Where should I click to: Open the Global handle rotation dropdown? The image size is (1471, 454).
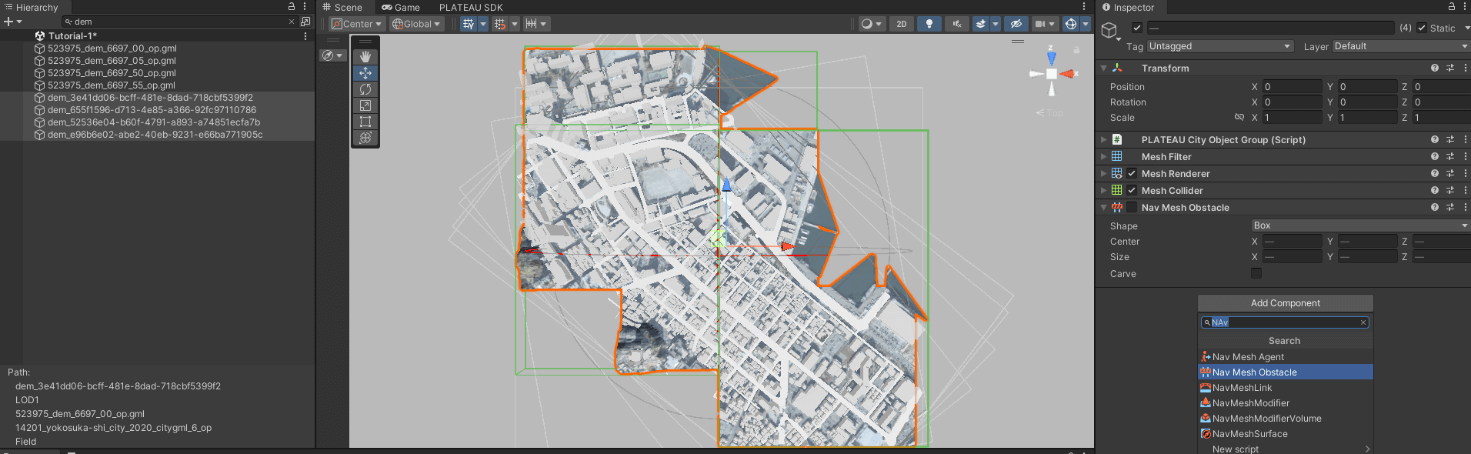coord(419,24)
